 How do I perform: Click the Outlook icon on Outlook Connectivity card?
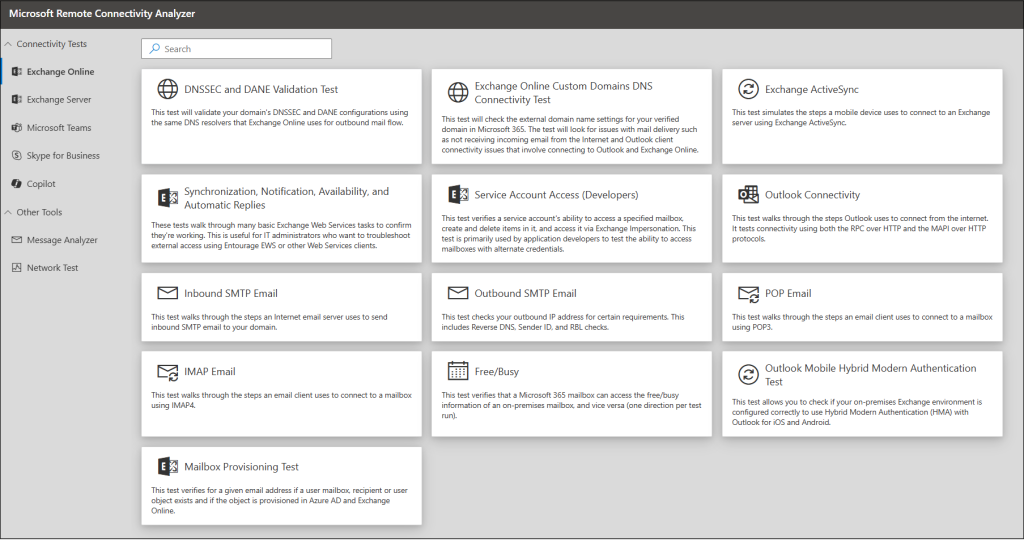pyautogui.click(x=748, y=194)
